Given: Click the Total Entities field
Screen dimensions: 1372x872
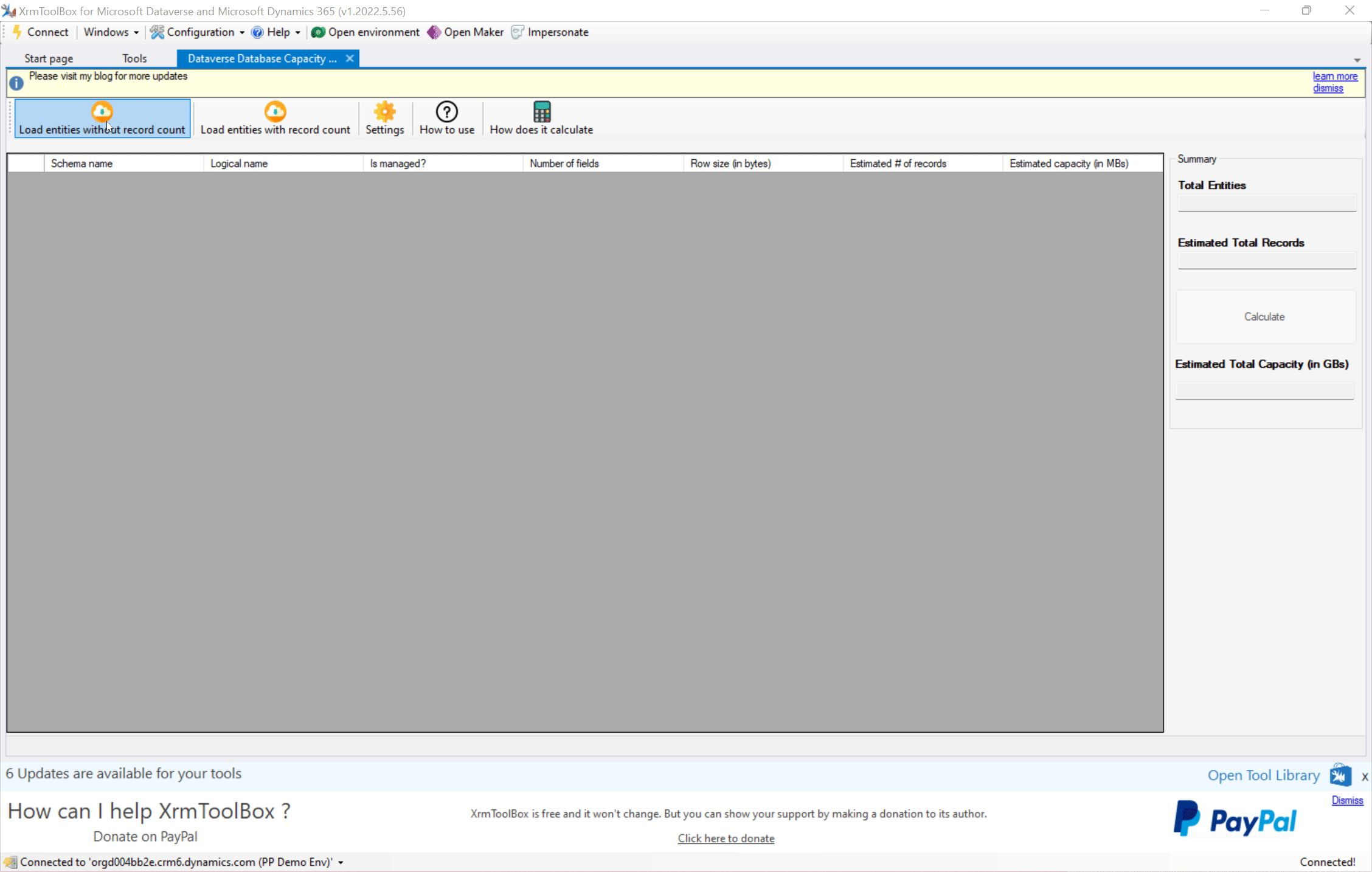Looking at the screenshot, I should (x=1267, y=202).
